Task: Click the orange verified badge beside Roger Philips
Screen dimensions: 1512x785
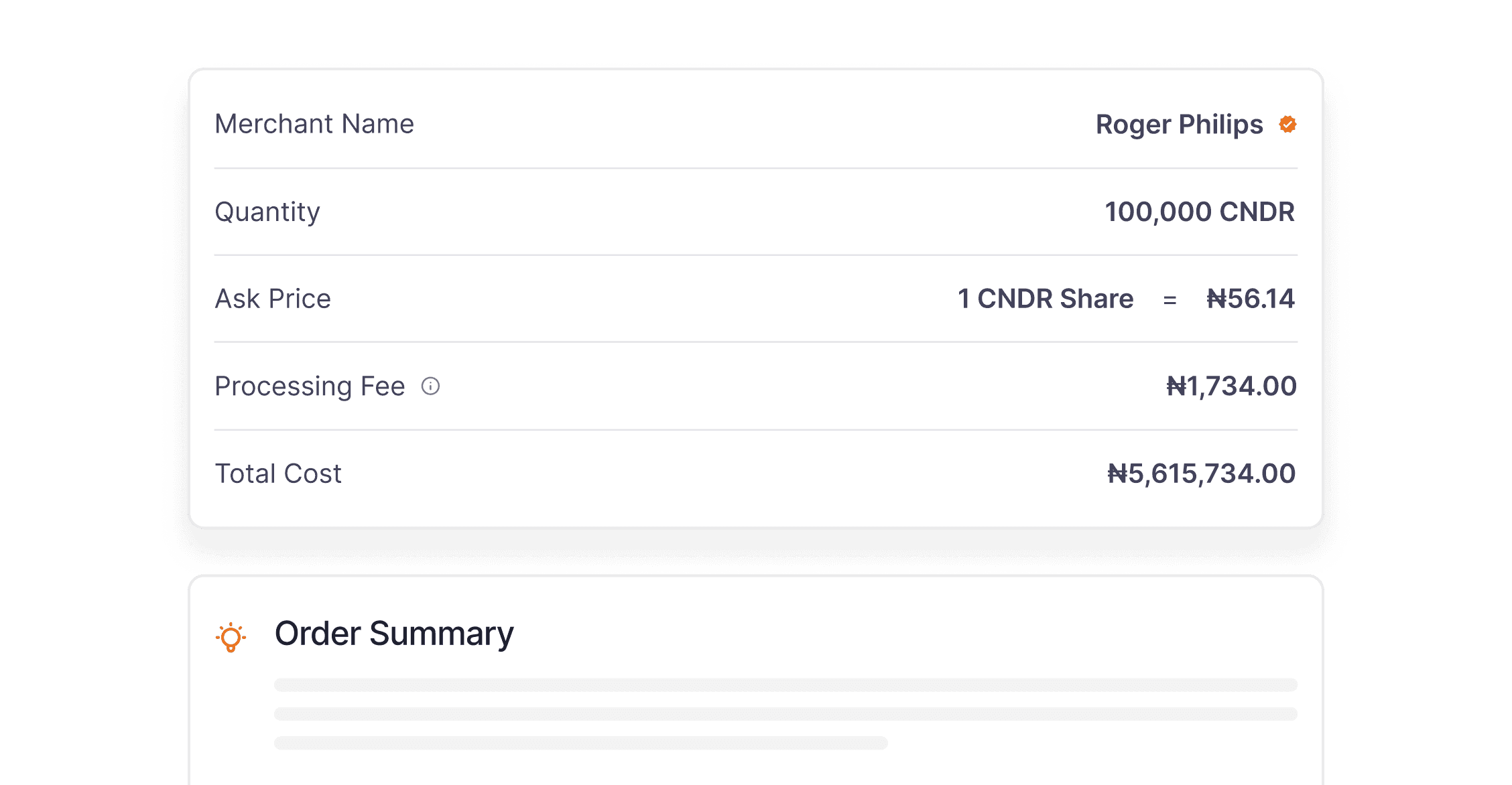Action: coord(1287,124)
